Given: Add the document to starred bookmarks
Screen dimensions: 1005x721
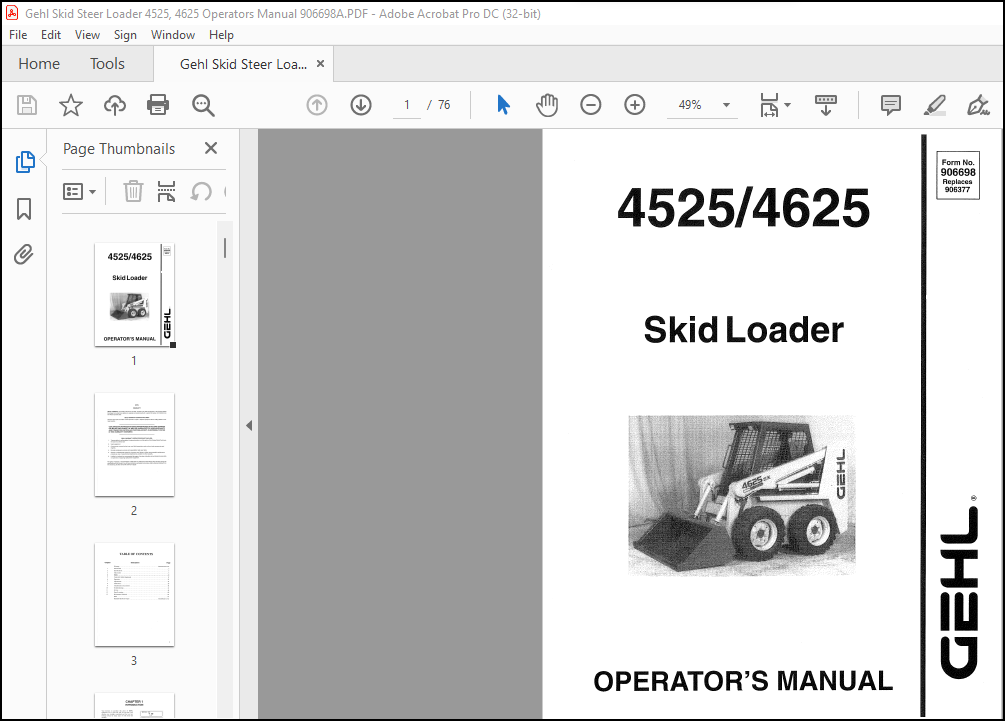Looking at the screenshot, I should tap(71, 104).
